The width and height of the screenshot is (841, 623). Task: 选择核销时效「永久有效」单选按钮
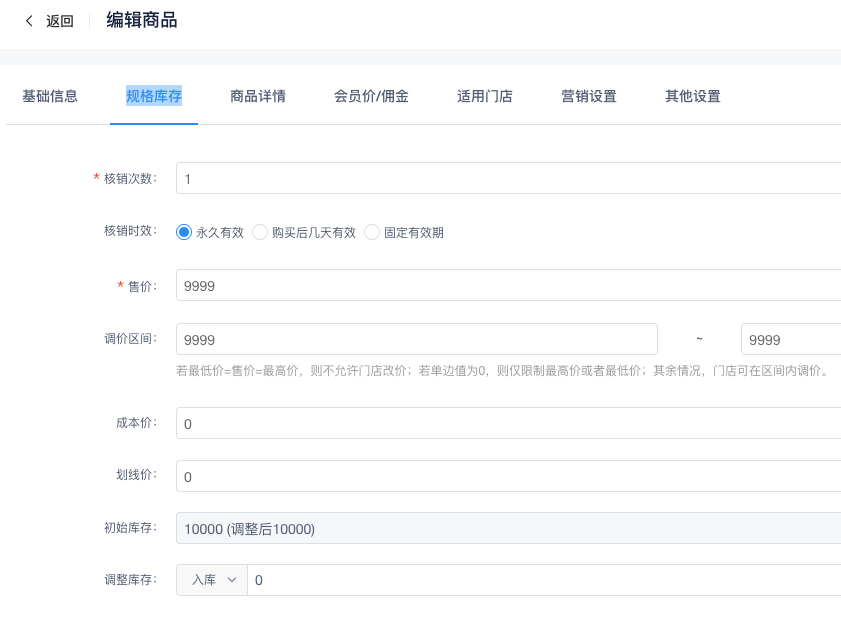183,231
